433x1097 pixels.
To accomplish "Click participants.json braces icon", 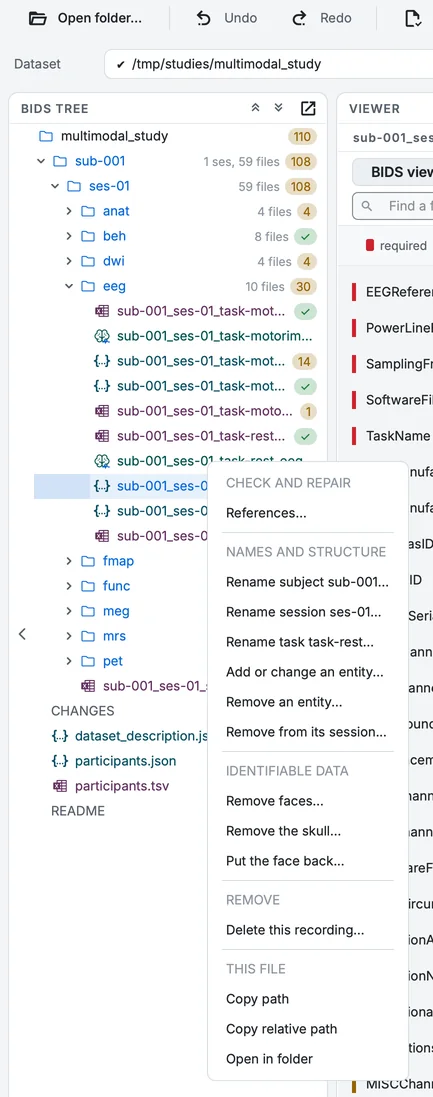I will pos(60,760).
